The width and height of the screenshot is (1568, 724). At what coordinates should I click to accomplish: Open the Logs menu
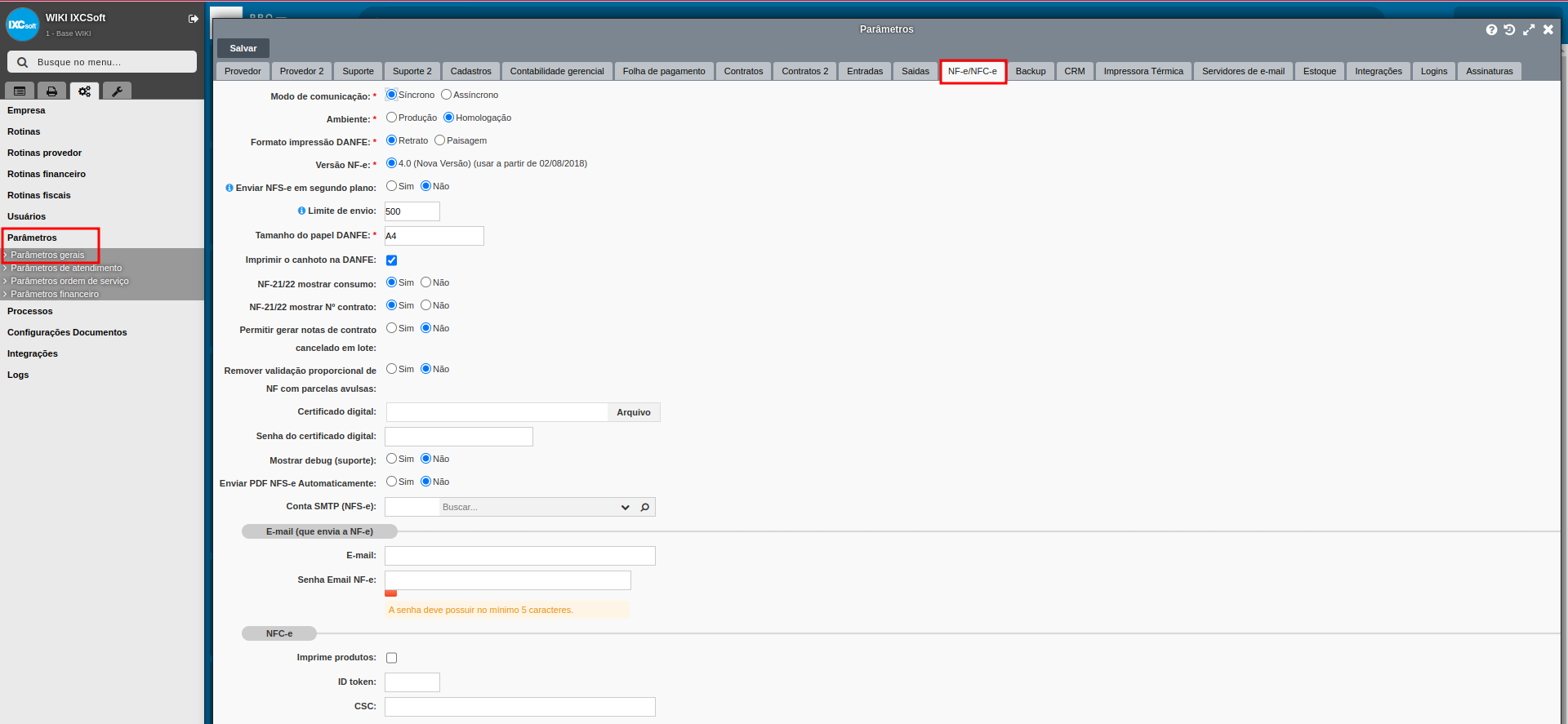(x=18, y=375)
